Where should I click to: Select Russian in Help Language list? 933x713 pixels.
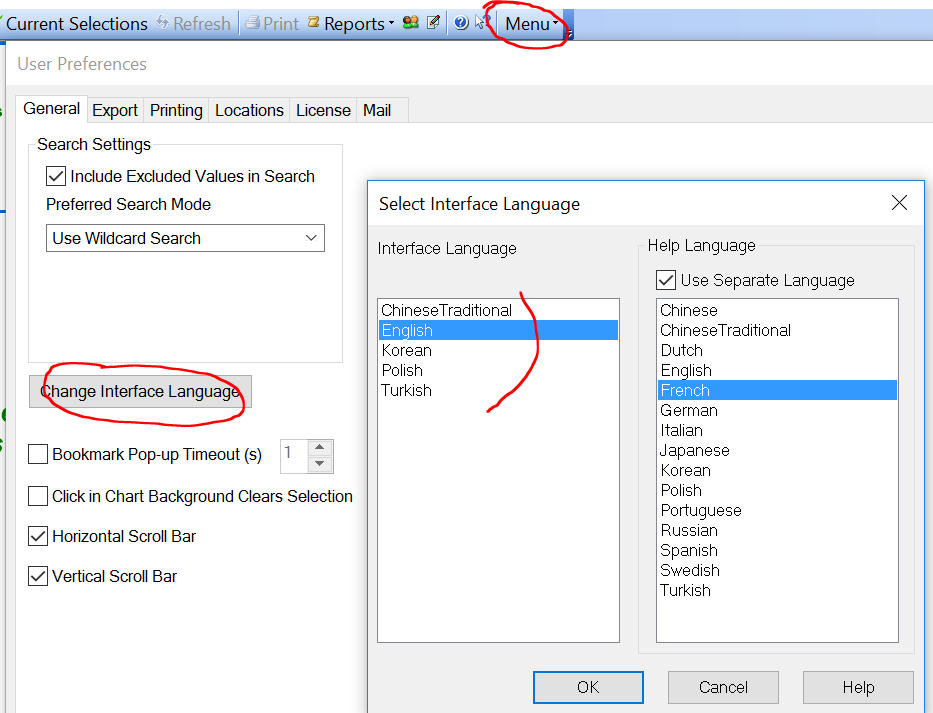coord(777,530)
